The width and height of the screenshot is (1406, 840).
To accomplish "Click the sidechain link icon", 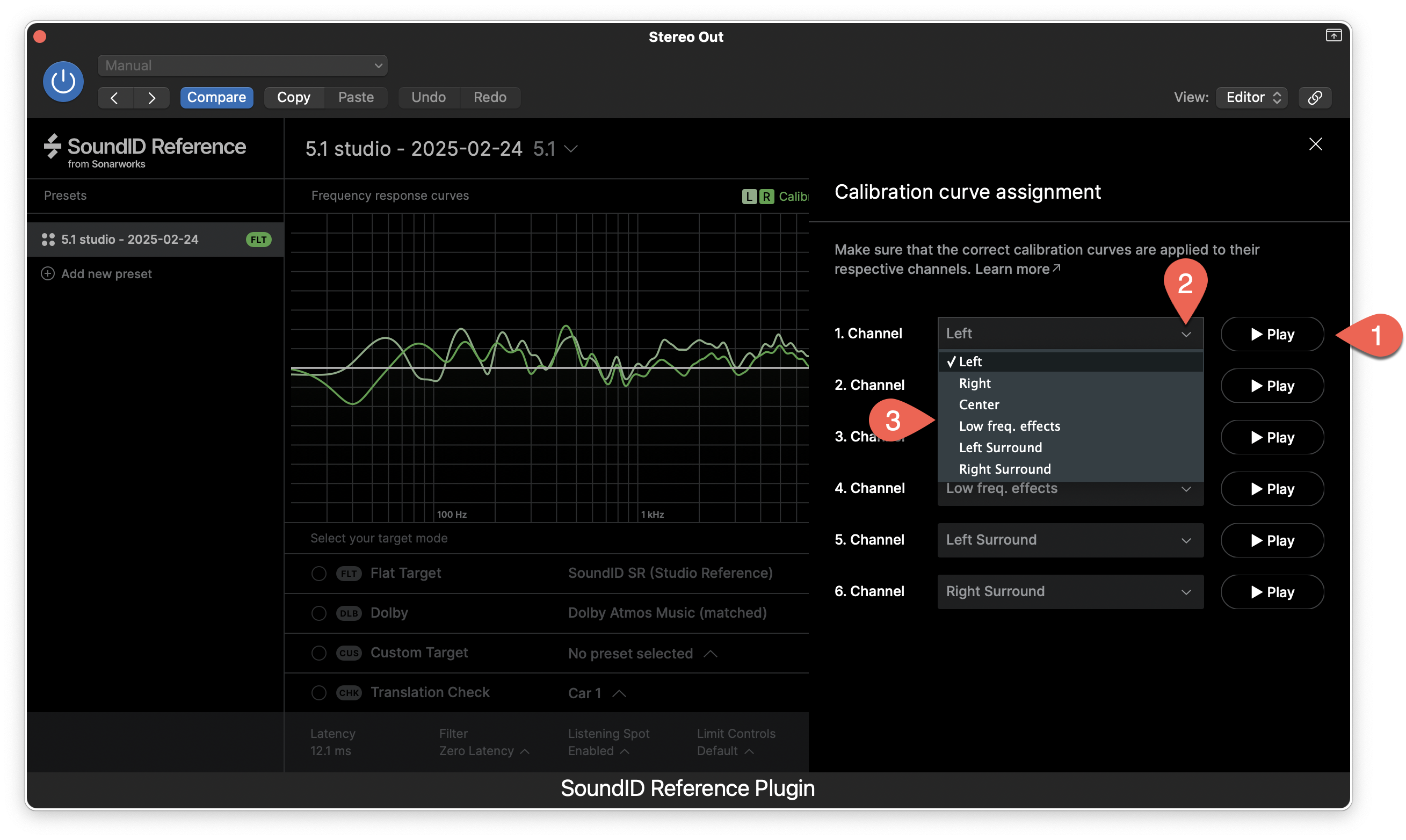I will [x=1314, y=97].
